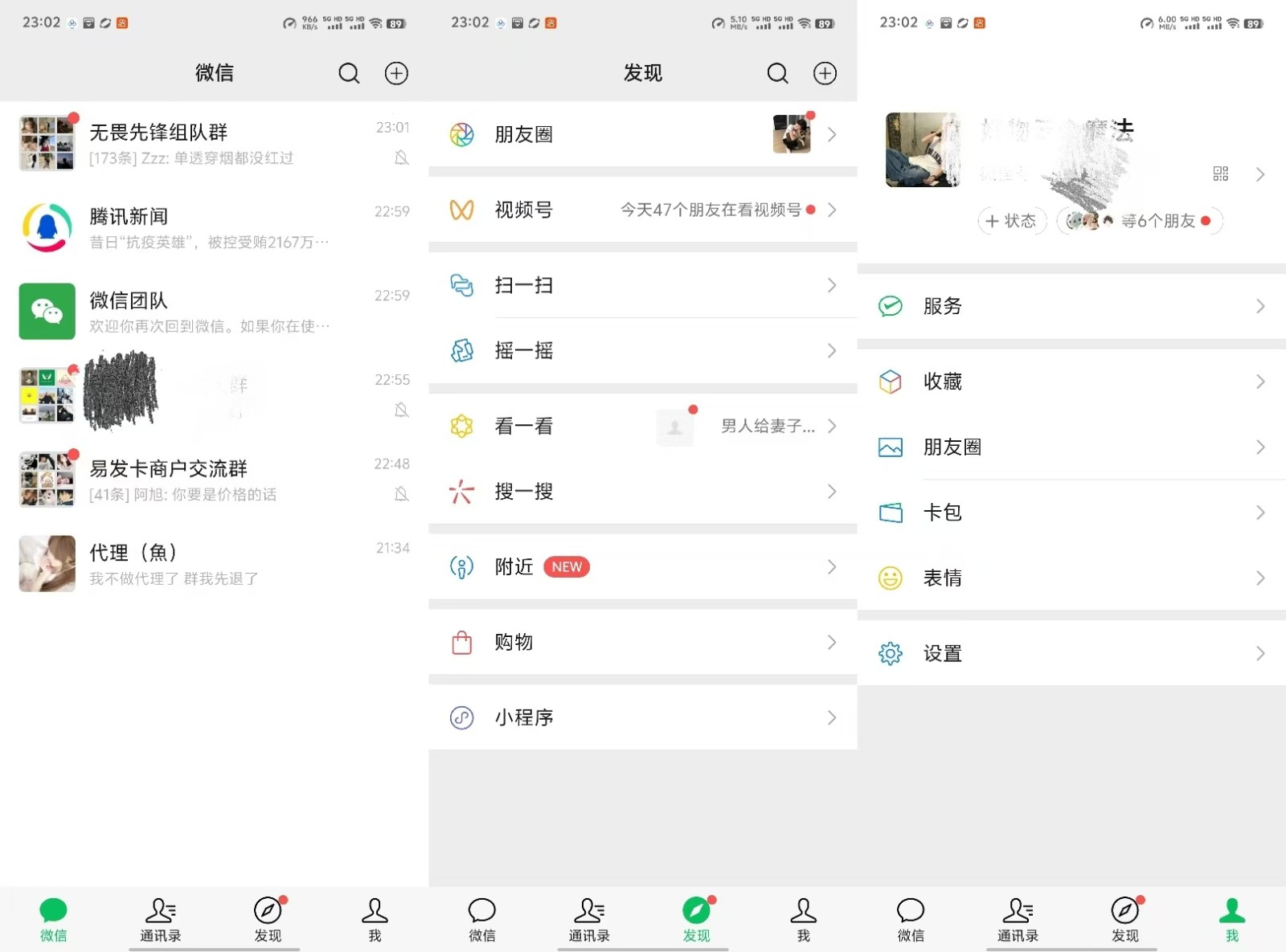Viewport: 1286px width, 952px height.
Task: Expand the 朋友圈 row chevron in 发现 screen
Action: point(832,134)
